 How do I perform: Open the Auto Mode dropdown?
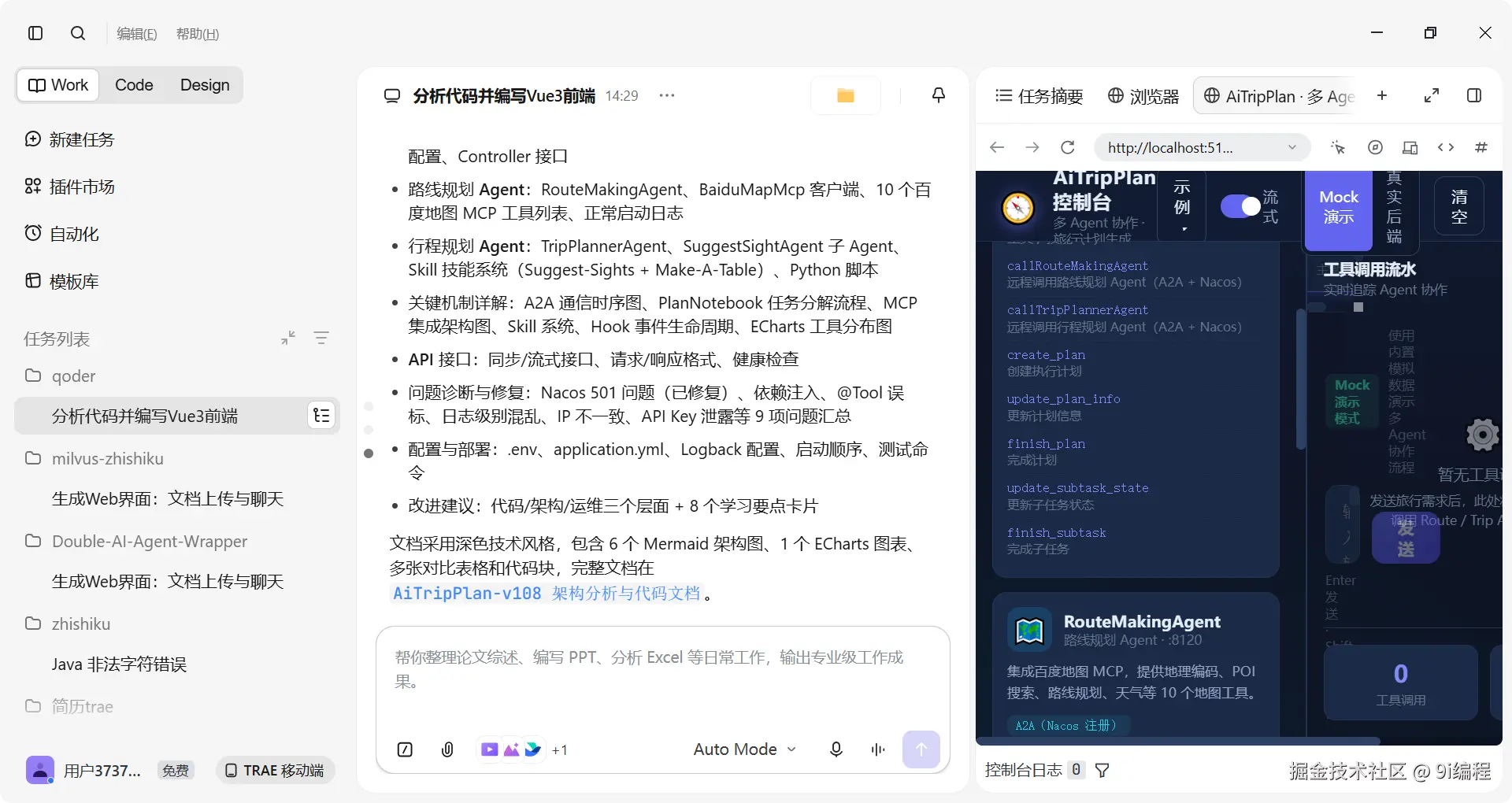click(745, 749)
